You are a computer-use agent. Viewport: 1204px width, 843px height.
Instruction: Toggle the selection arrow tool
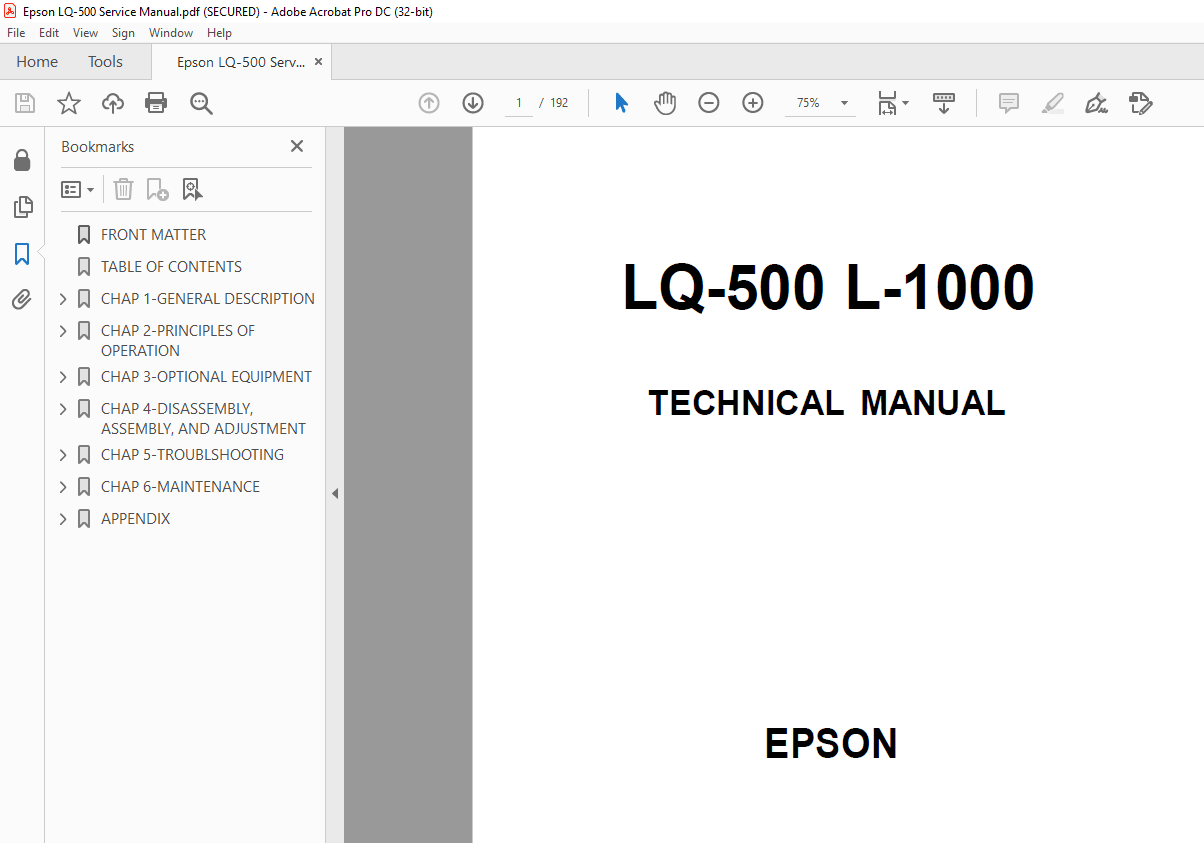click(620, 102)
